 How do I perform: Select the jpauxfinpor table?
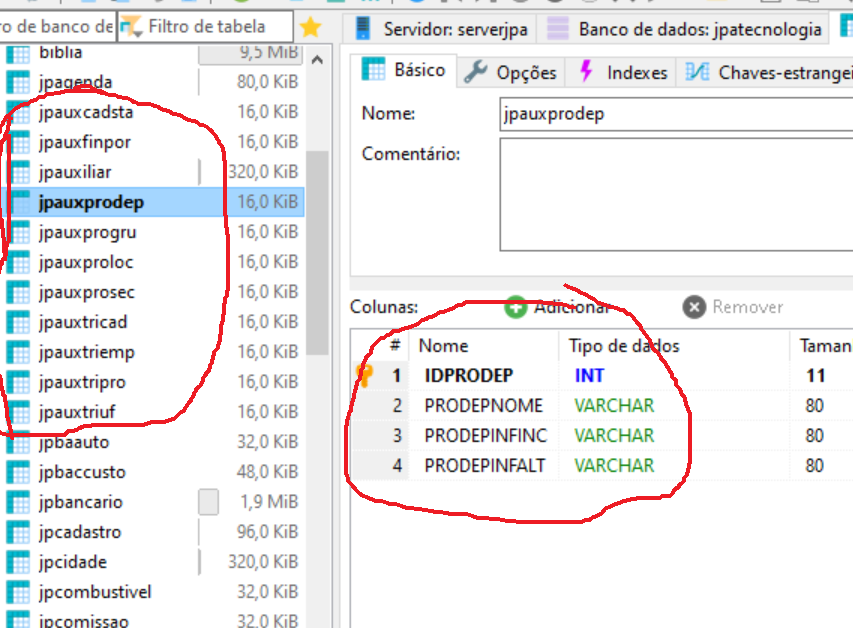point(85,142)
